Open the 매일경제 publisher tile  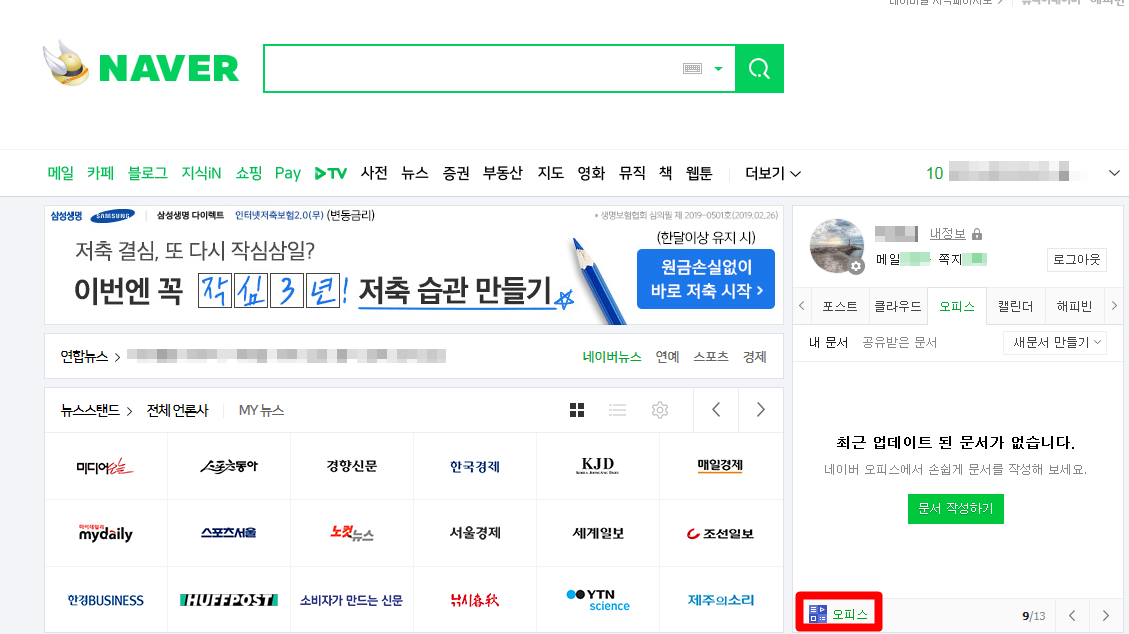click(x=720, y=466)
